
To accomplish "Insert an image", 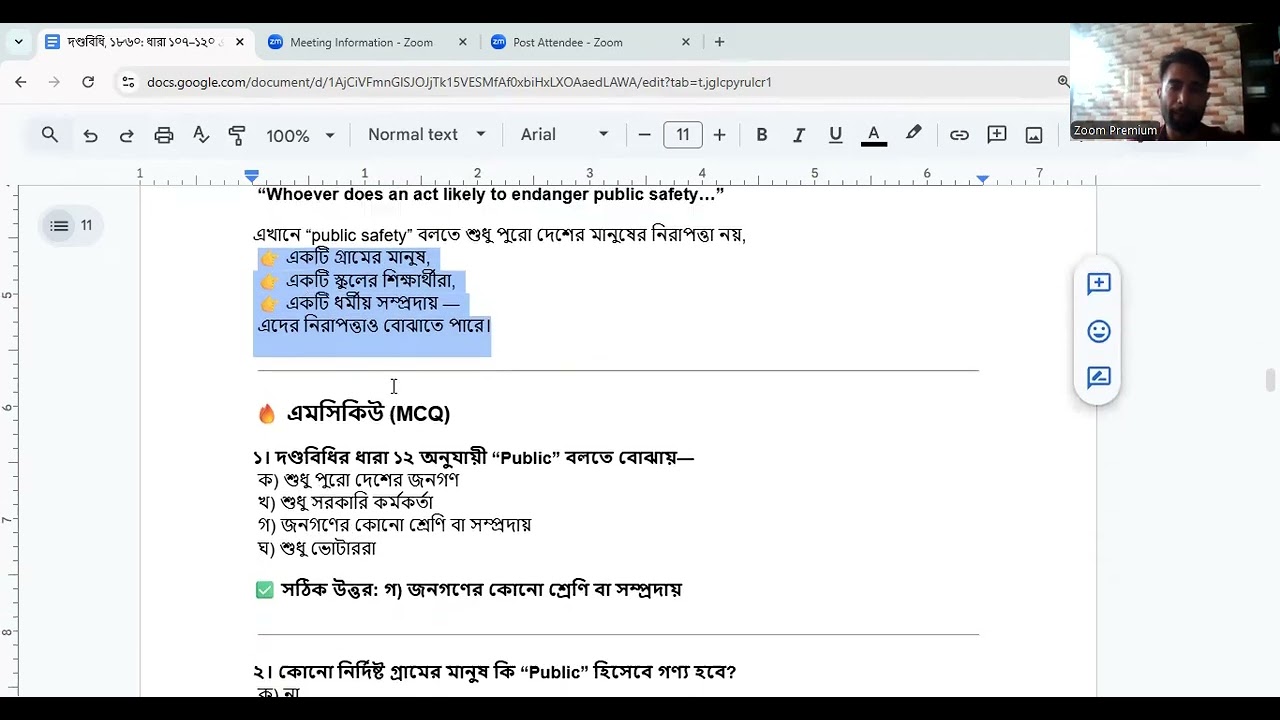I will [1034, 135].
